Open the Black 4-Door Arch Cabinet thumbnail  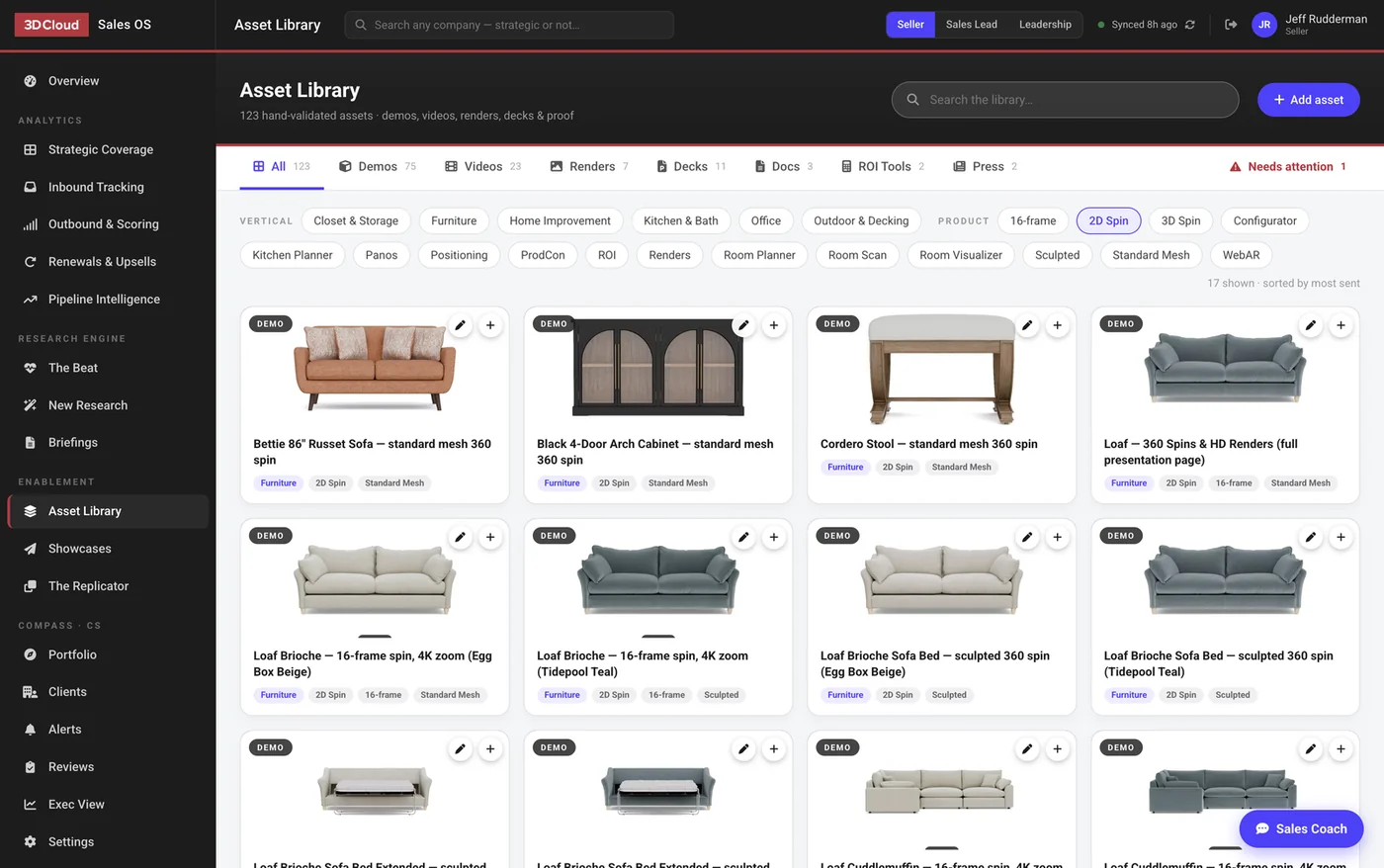coord(658,369)
